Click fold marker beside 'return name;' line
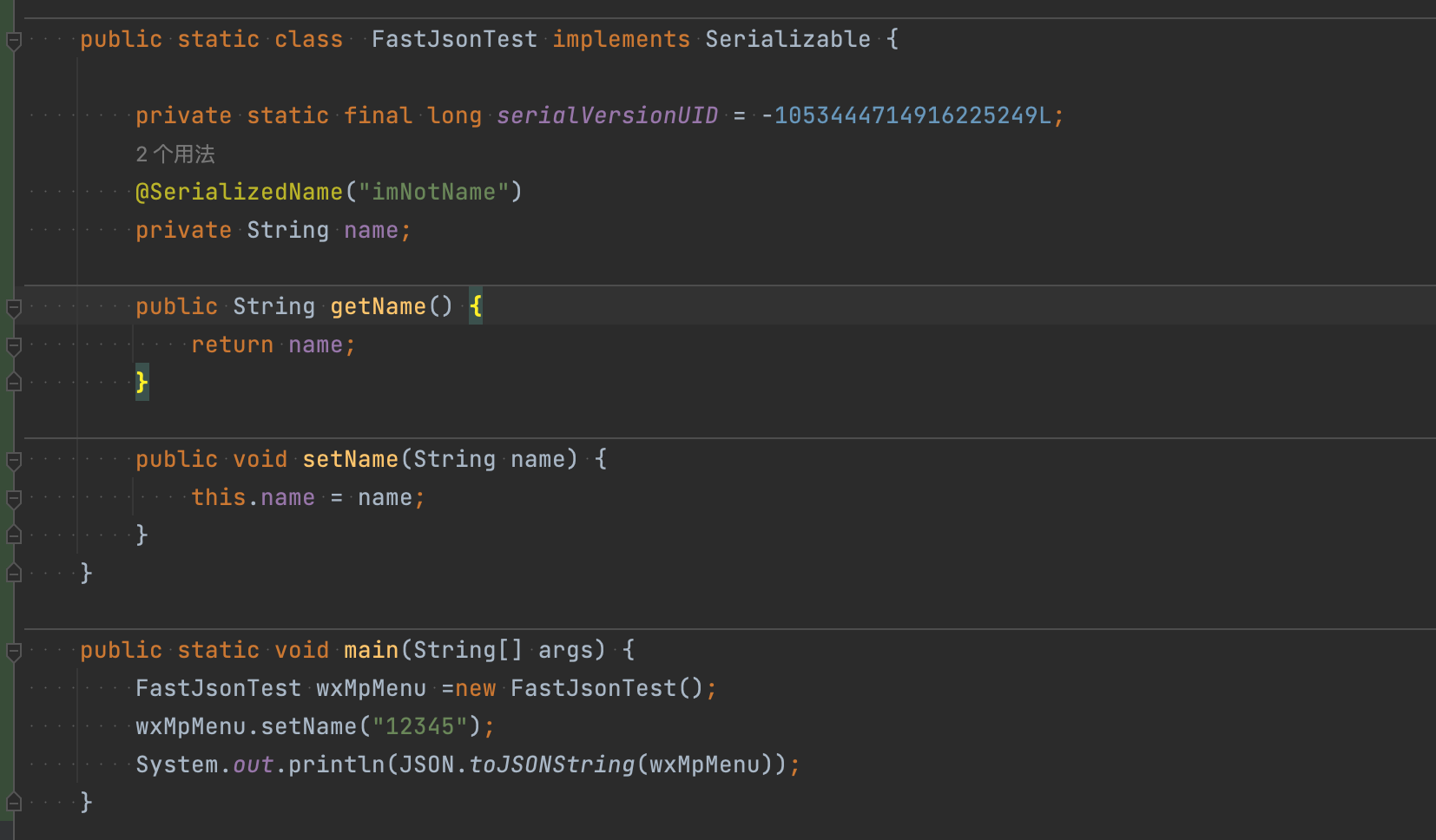Viewport: 1436px width, 840px height. tap(14, 345)
